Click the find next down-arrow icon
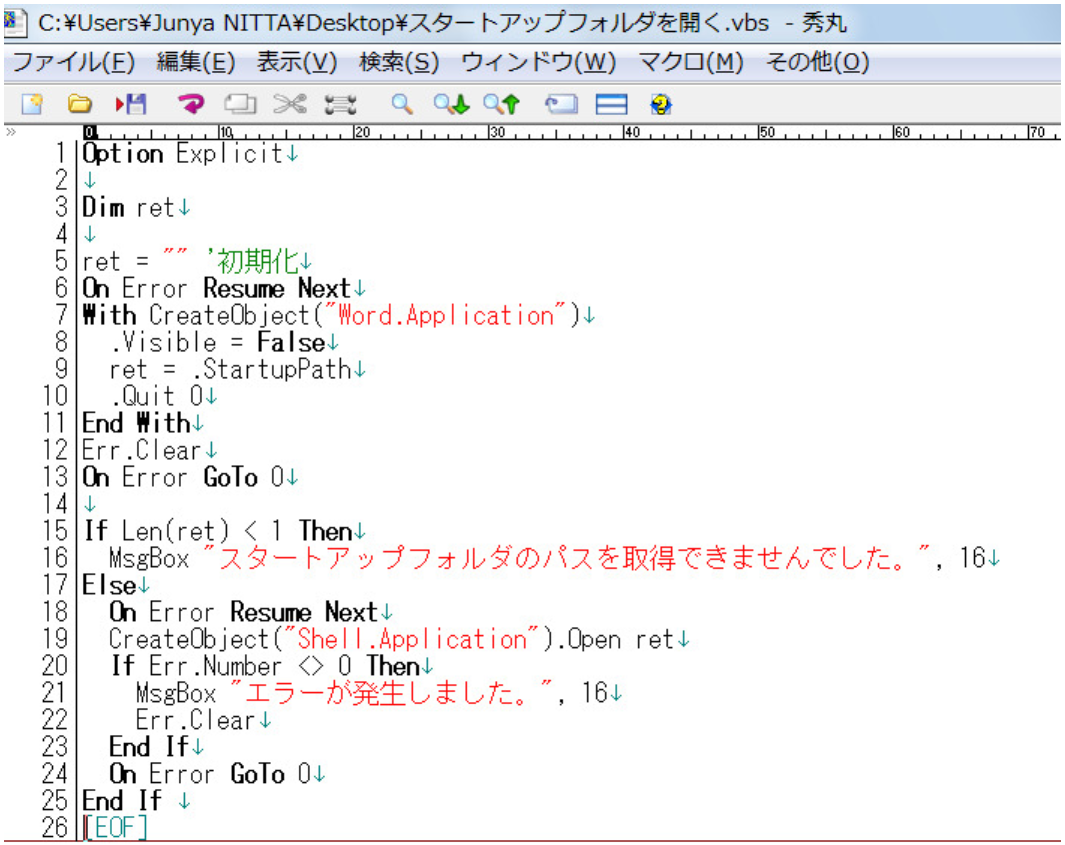The width and height of the screenshot is (1065, 845). (x=450, y=104)
